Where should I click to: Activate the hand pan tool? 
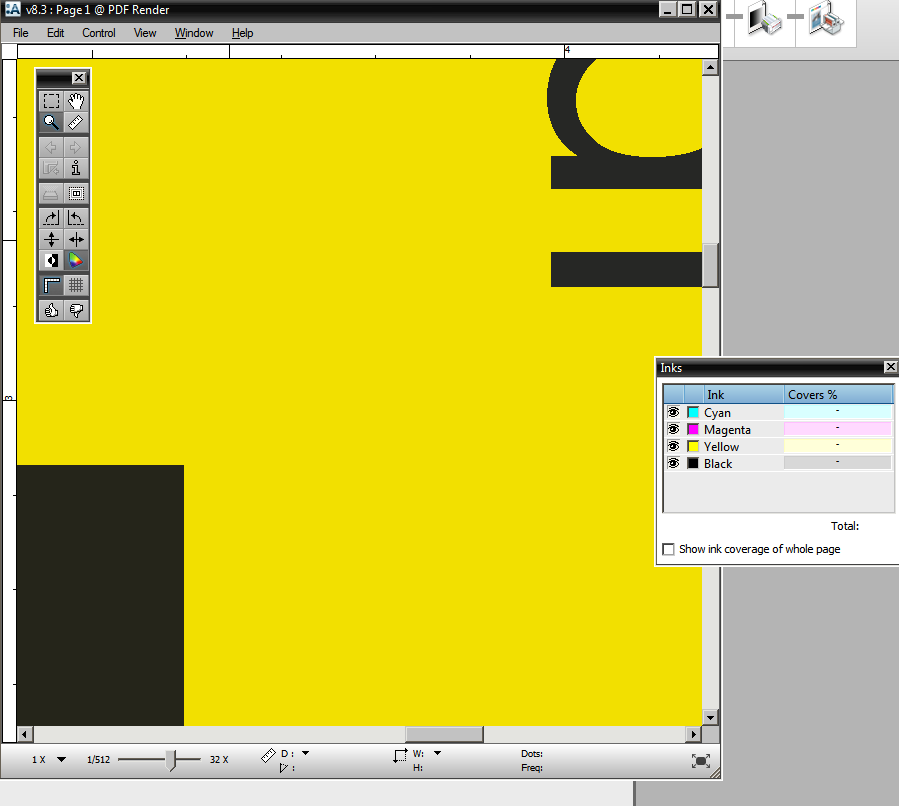pos(76,101)
